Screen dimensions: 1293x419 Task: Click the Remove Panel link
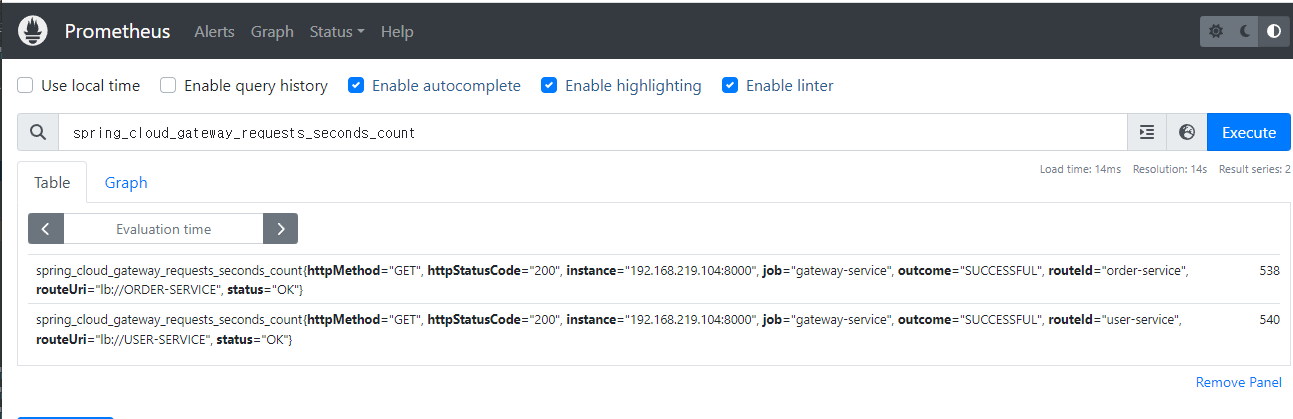[1238, 382]
